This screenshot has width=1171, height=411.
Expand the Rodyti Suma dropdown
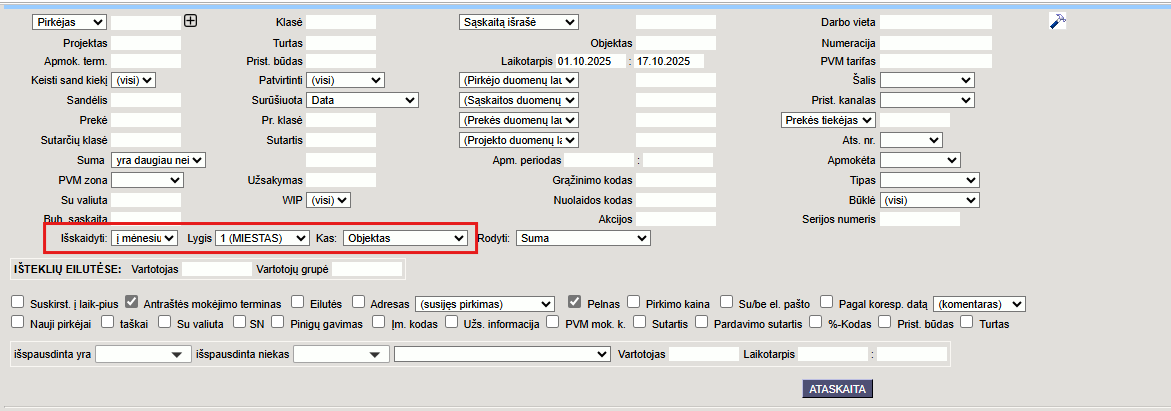point(584,238)
